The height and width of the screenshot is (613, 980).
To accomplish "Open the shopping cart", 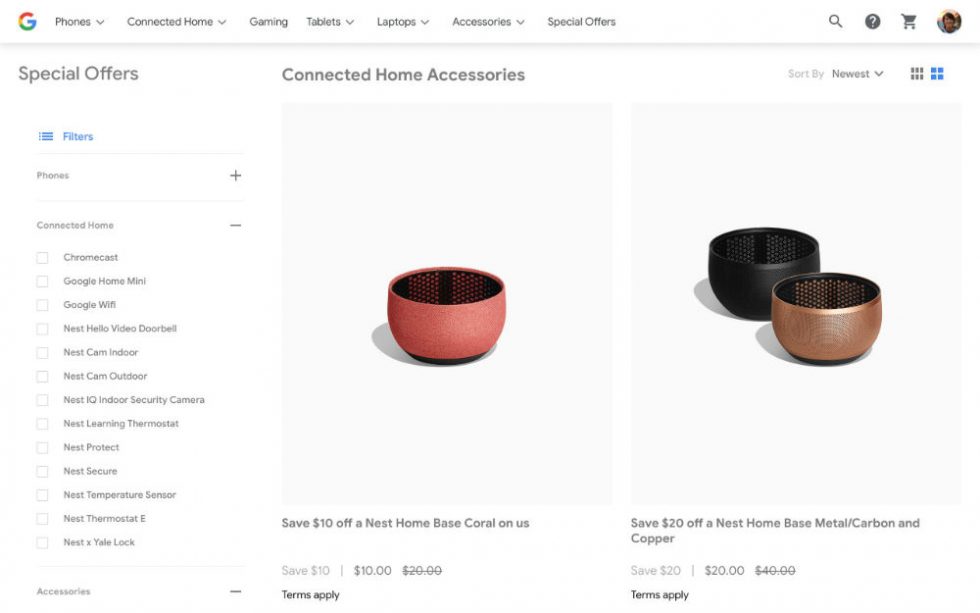I will pyautogui.click(x=909, y=21).
